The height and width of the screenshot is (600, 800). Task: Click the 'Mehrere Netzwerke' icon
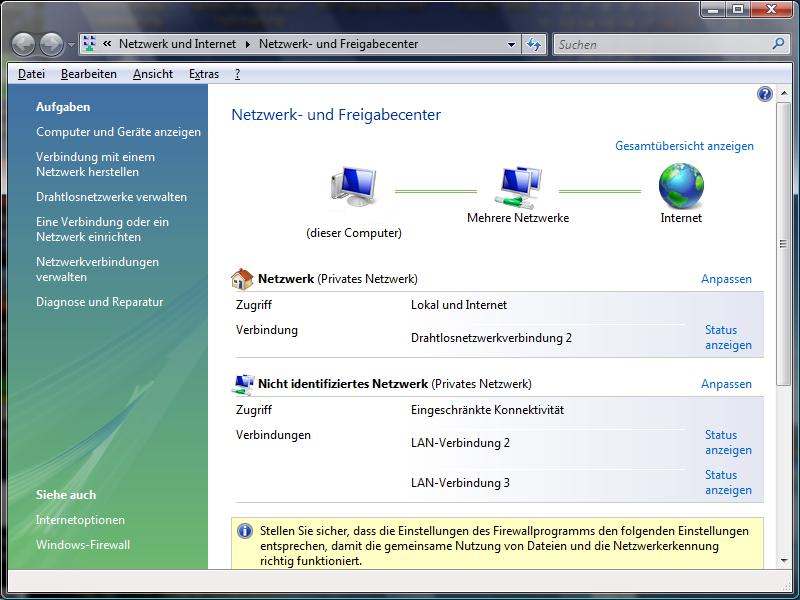point(518,188)
